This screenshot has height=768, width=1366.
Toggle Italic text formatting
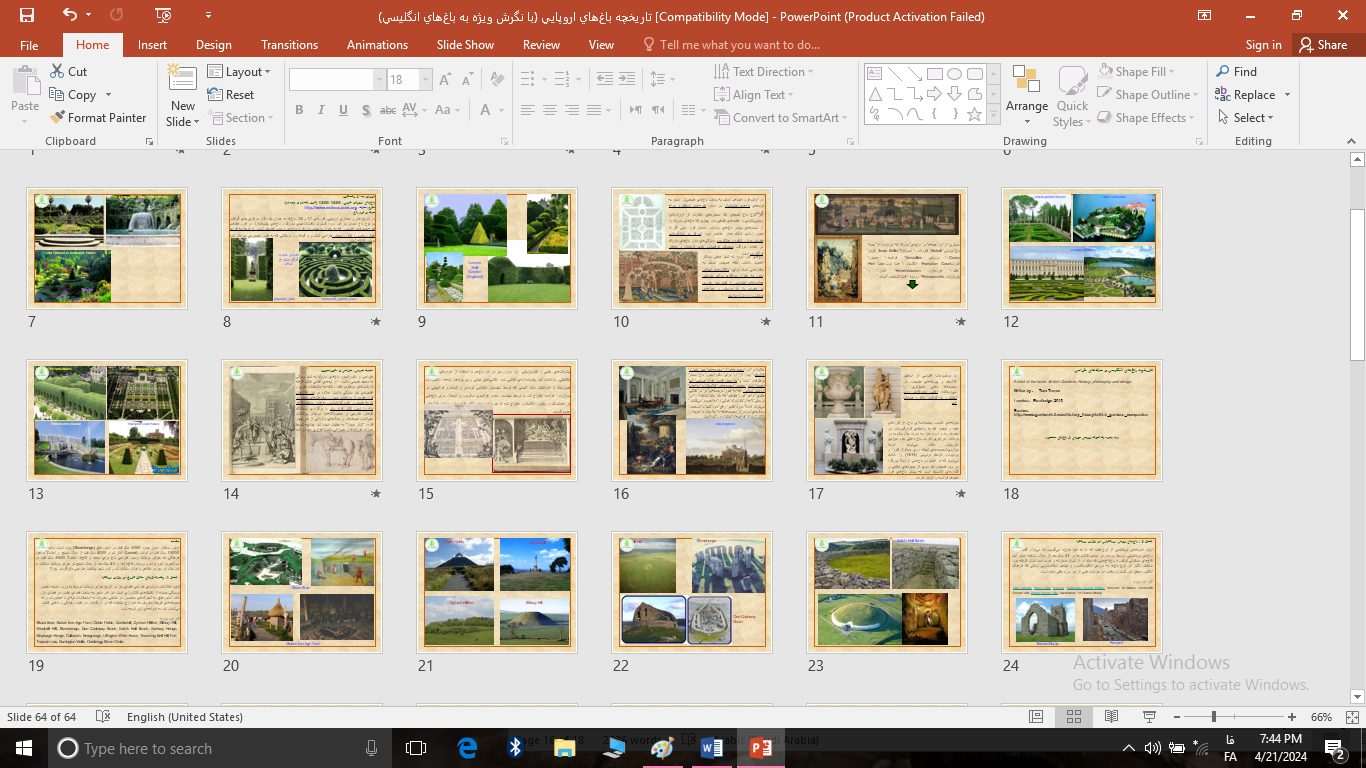321,110
